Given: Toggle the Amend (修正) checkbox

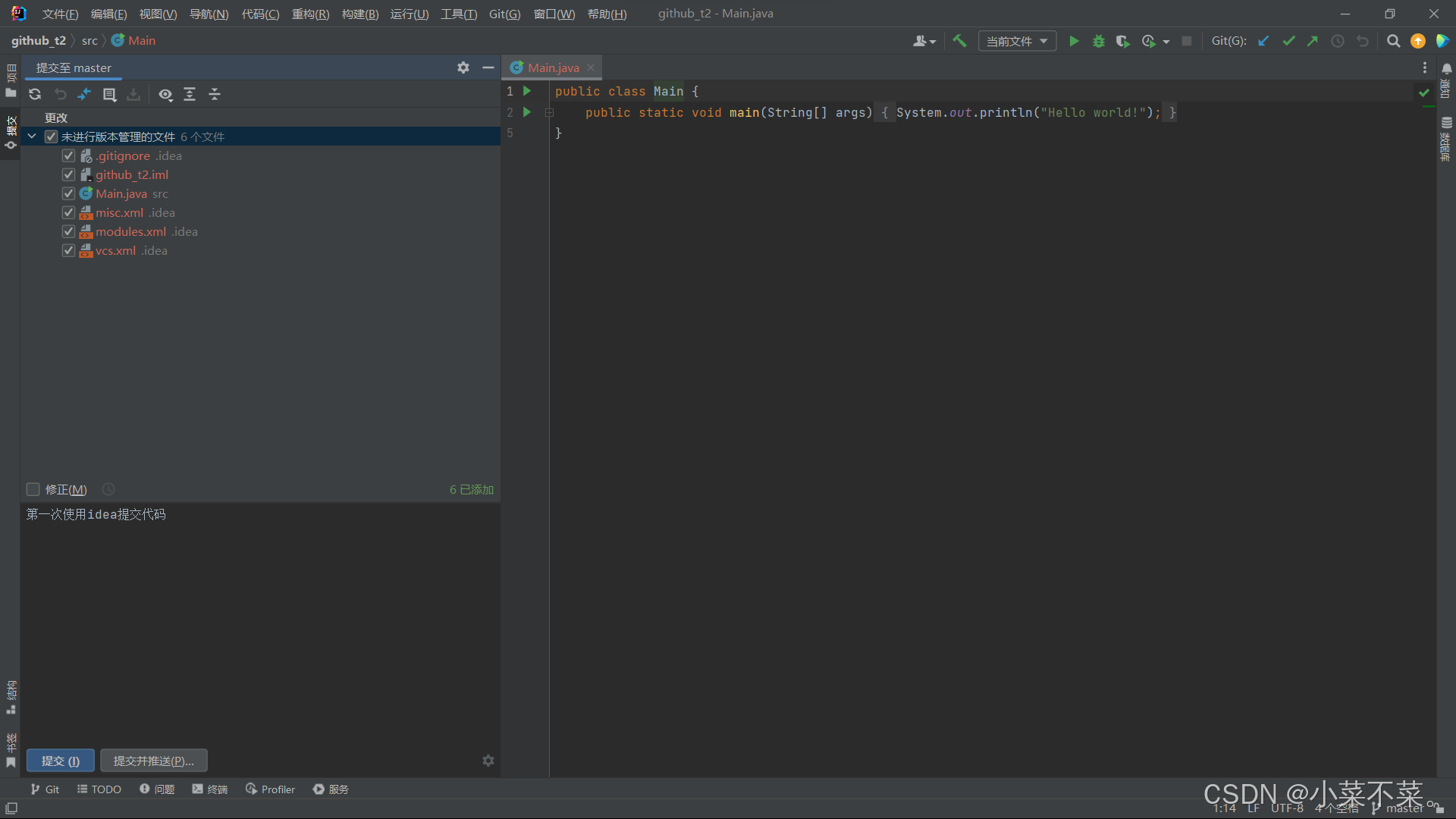Looking at the screenshot, I should [33, 489].
